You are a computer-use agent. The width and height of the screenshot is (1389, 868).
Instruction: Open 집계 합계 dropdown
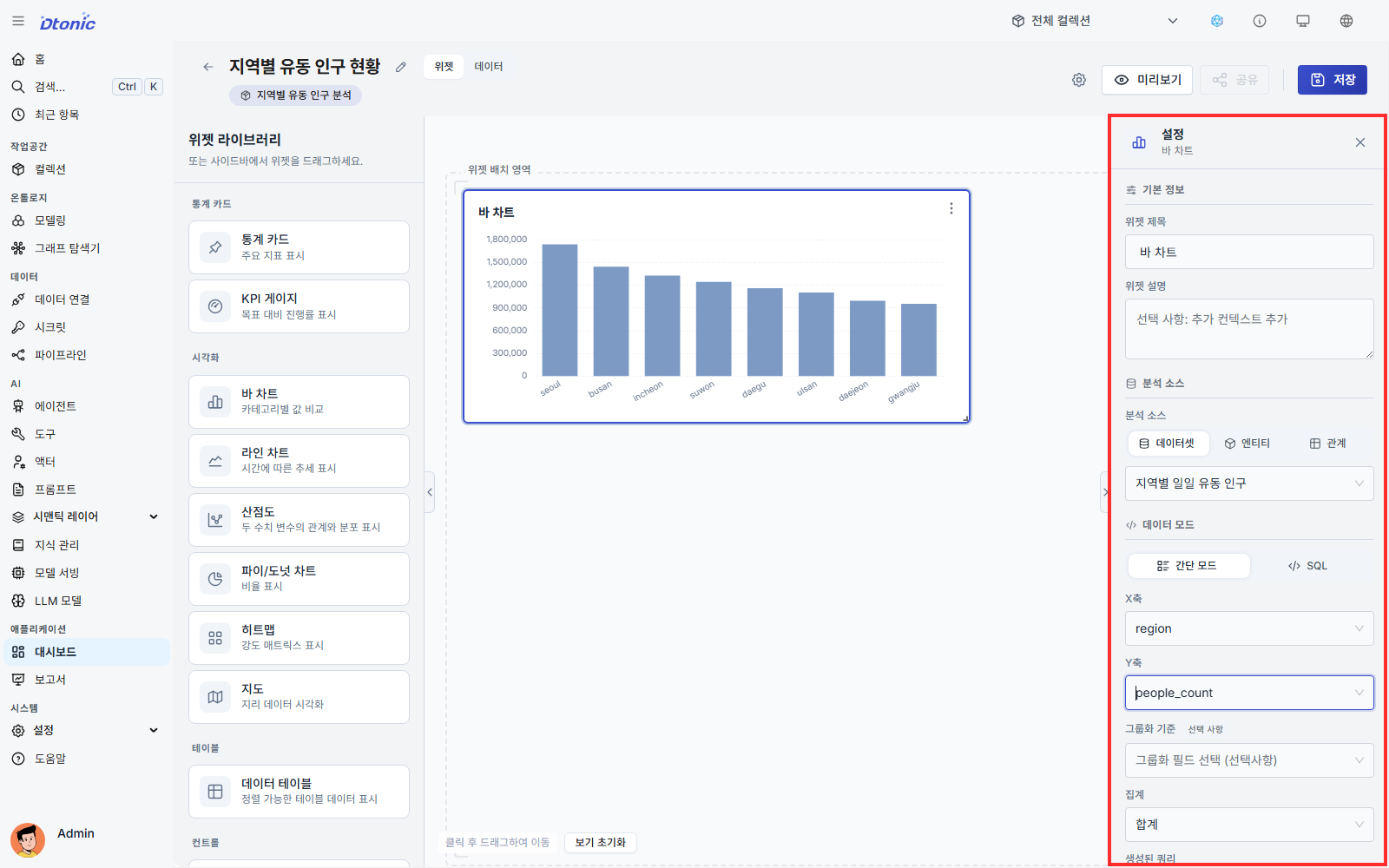1249,825
